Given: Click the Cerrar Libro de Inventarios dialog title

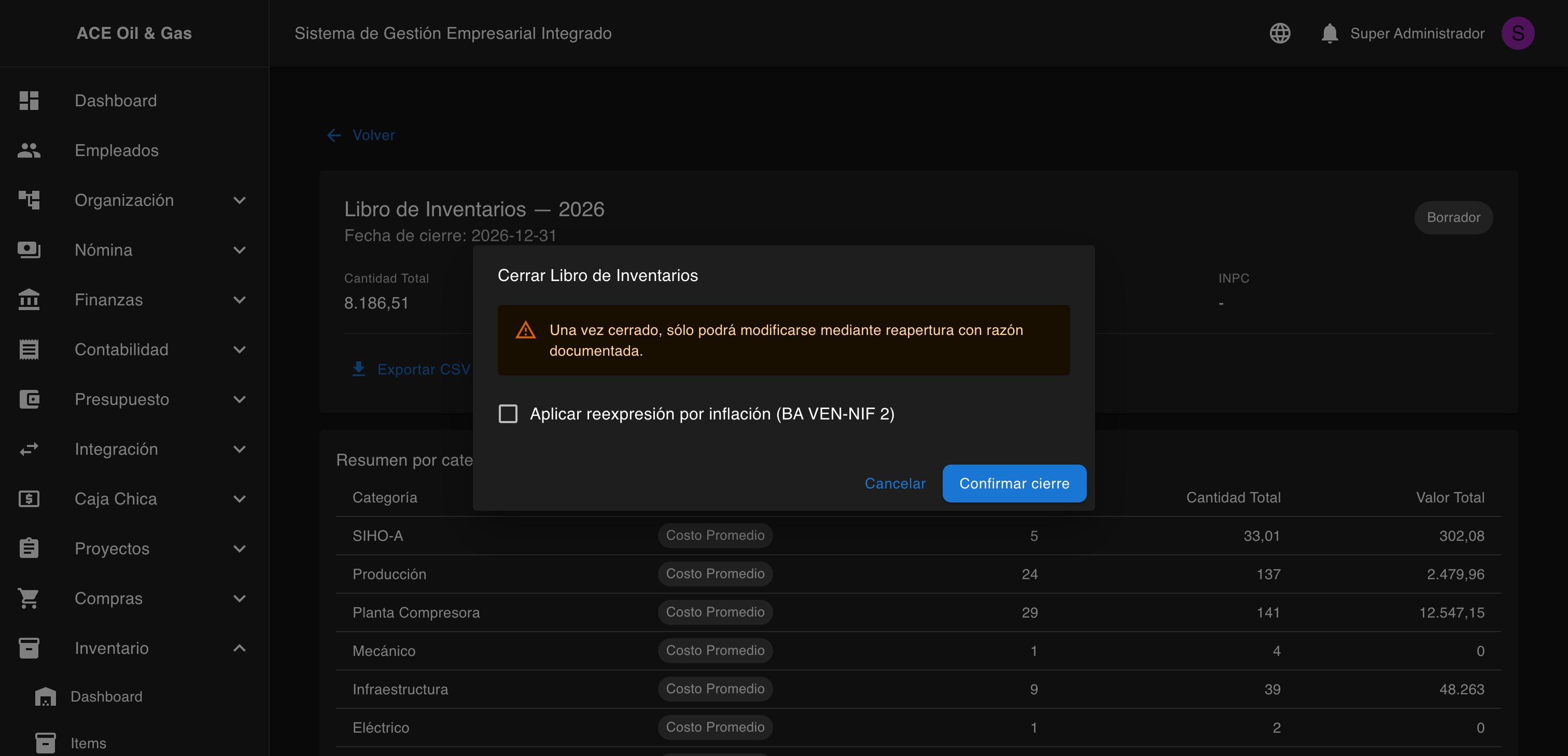Looking at the screenshot, I should tap(598, 275).
